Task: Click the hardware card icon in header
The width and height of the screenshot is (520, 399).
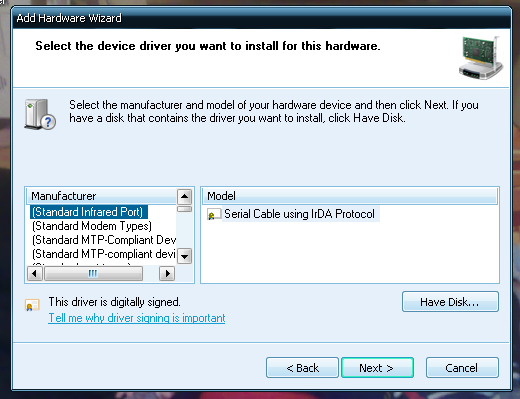Action: [481, 58]
